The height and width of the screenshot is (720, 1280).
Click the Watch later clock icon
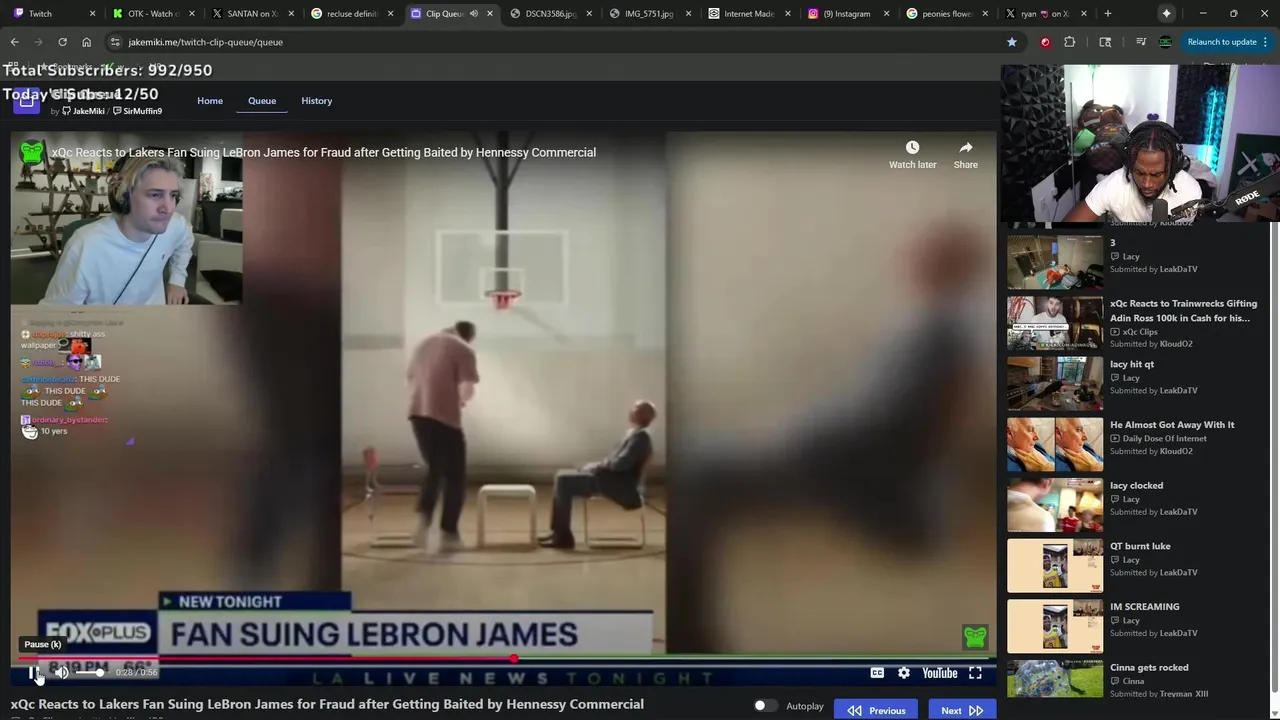912,148
